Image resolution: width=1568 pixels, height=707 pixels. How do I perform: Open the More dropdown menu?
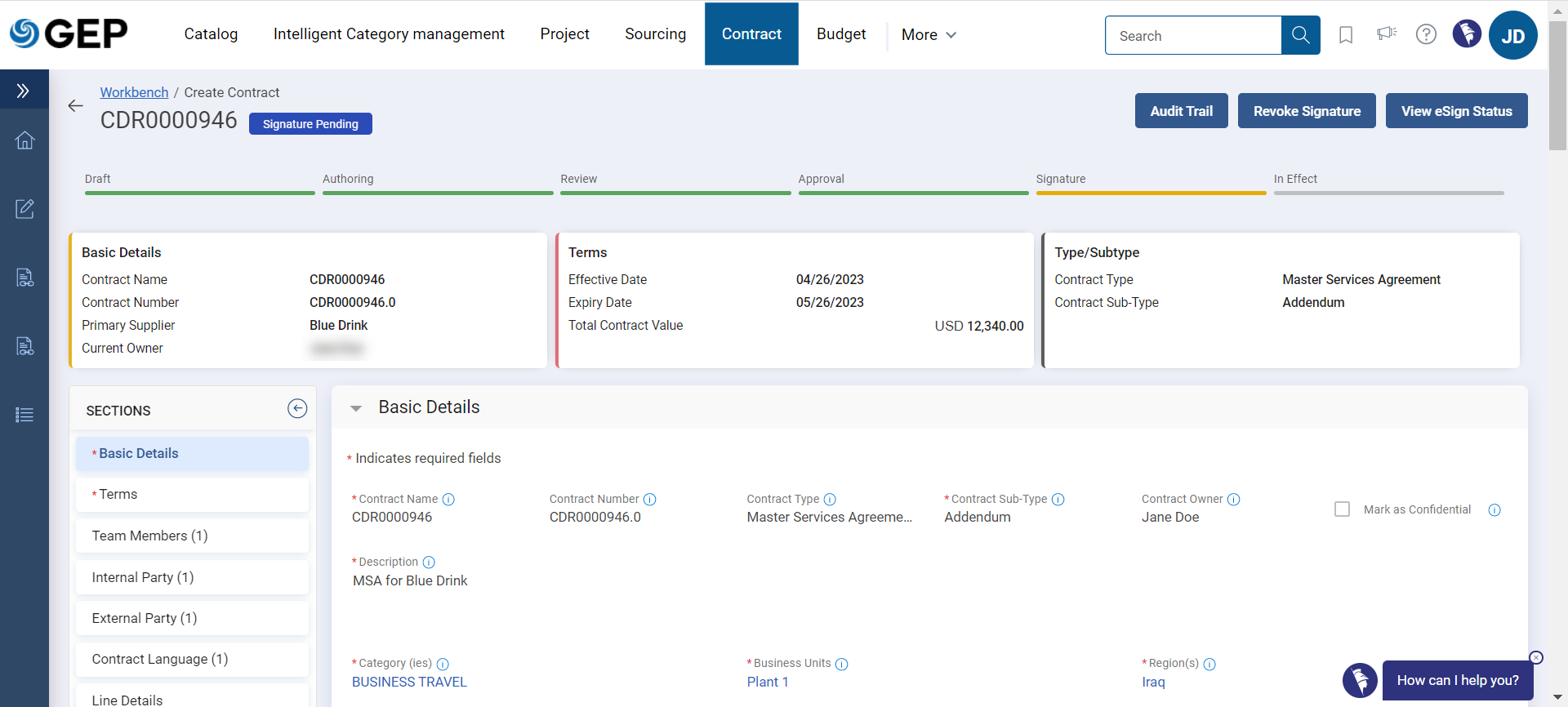pos(929,35)
